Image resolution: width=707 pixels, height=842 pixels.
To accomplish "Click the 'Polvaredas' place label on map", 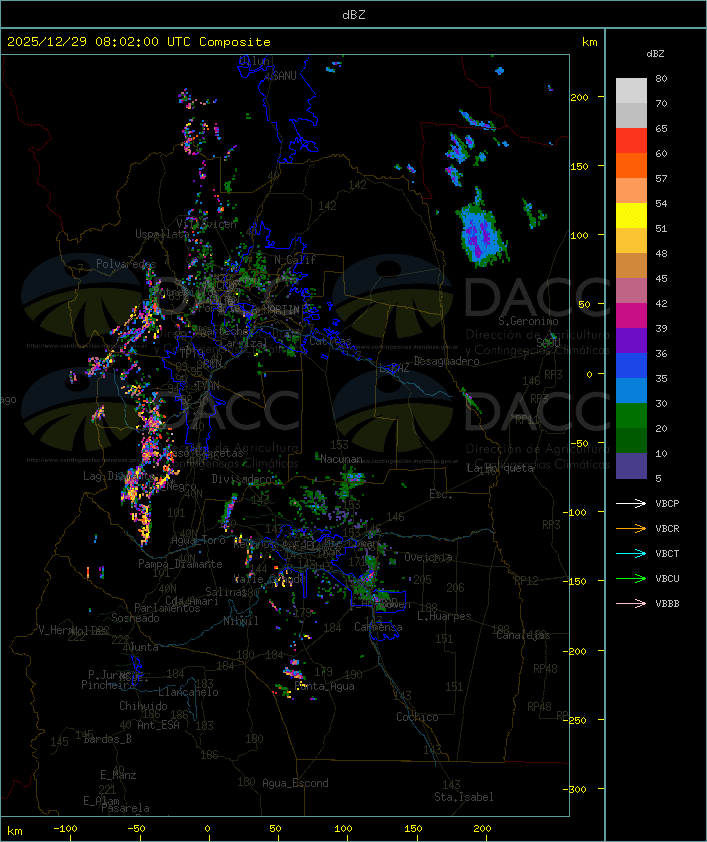I will [126, 264].
